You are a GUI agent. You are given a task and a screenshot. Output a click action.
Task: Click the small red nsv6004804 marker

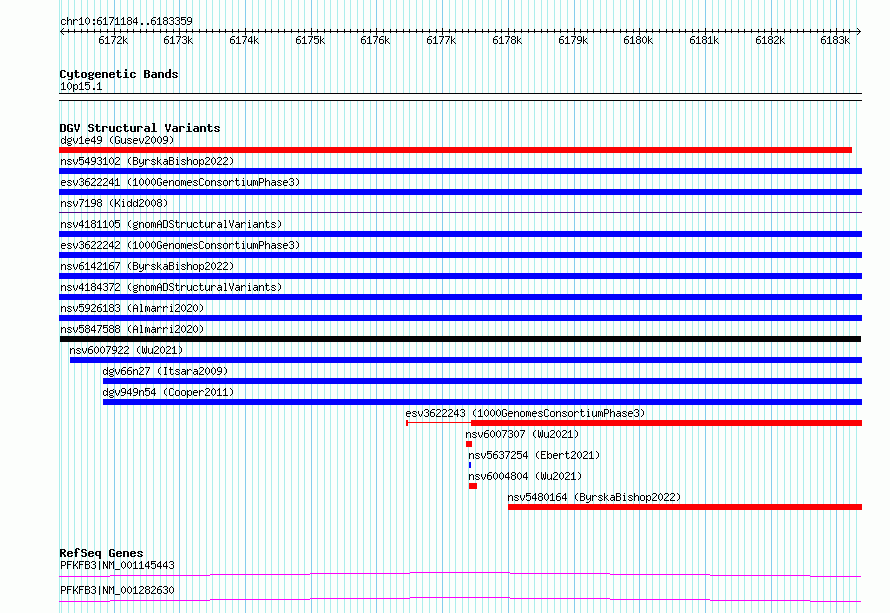(473, 486)
